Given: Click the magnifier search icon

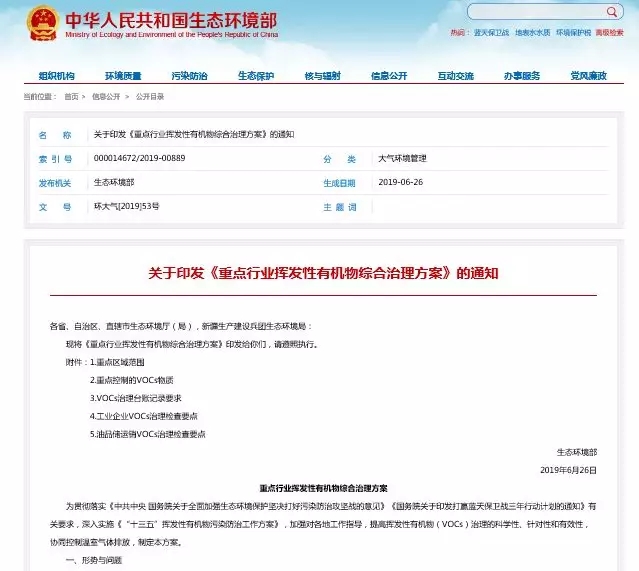Looking at the screenshot, I should (612, 12).
